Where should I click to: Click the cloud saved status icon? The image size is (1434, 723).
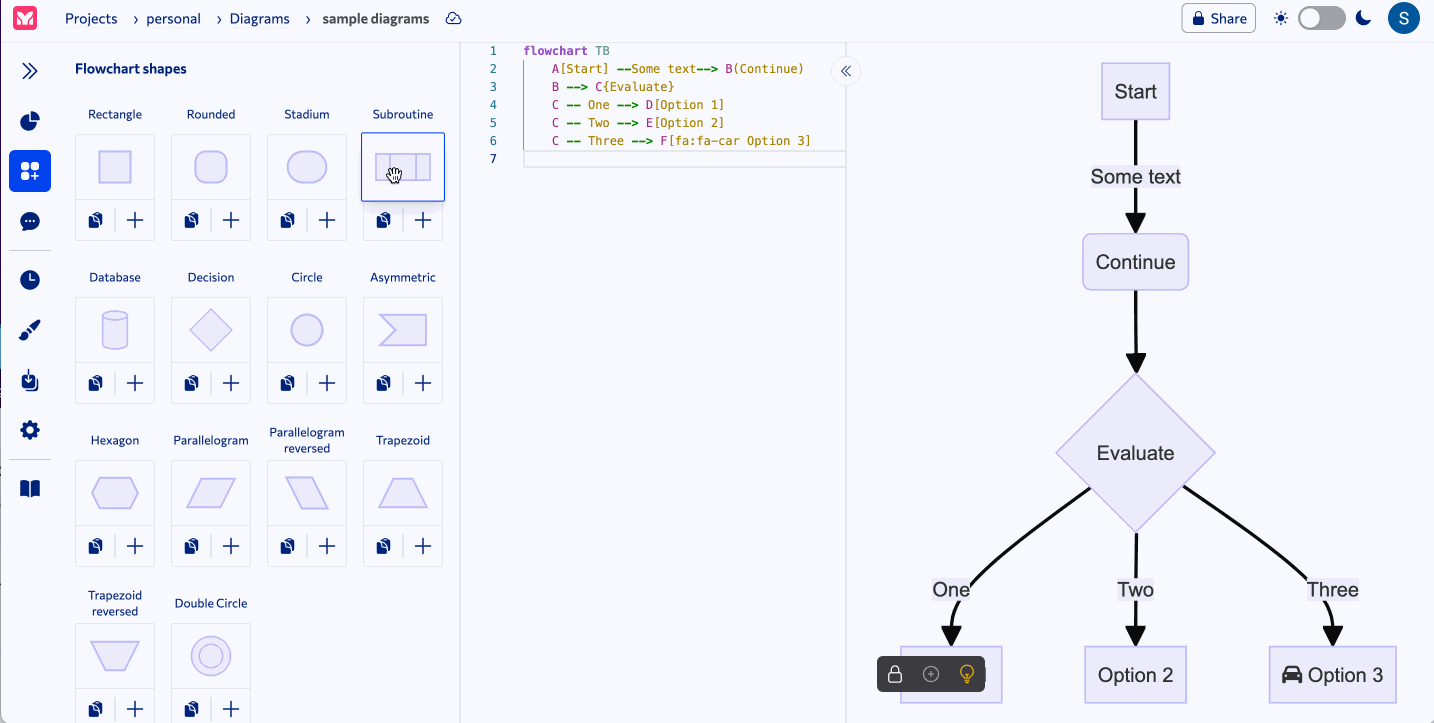(x=453, y=19)
